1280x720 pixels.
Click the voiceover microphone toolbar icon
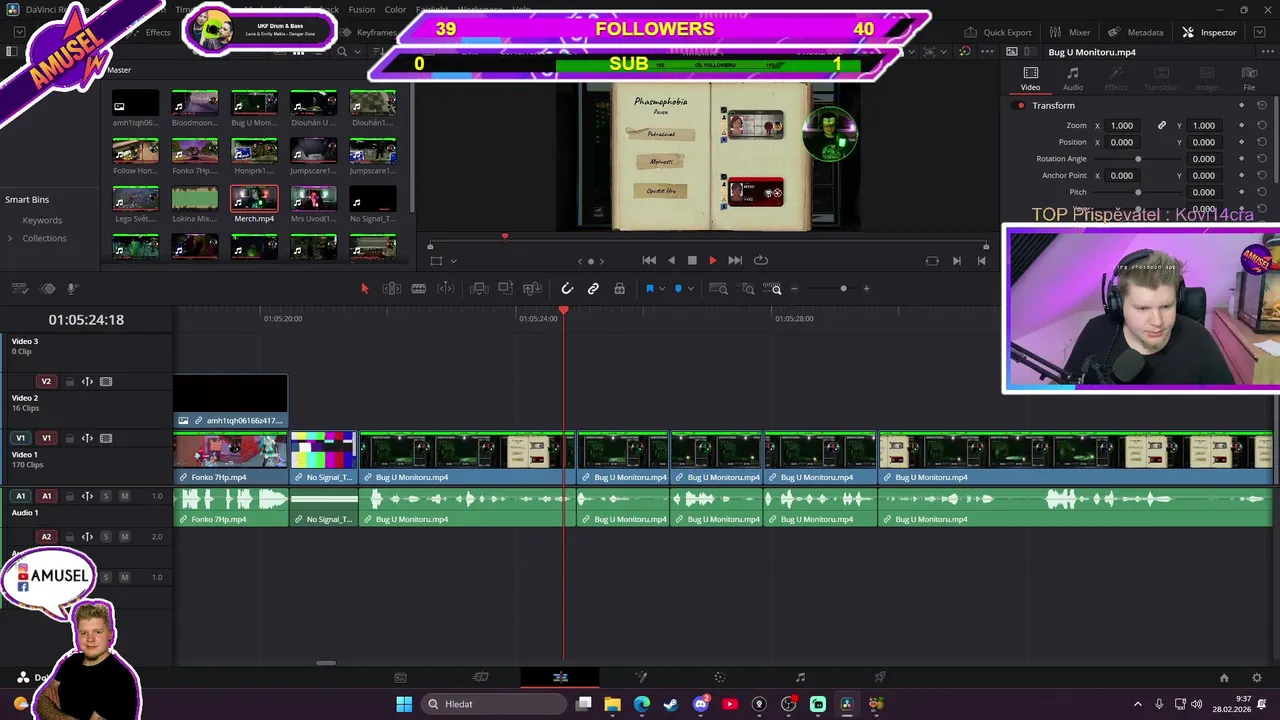tap(72, 289)
